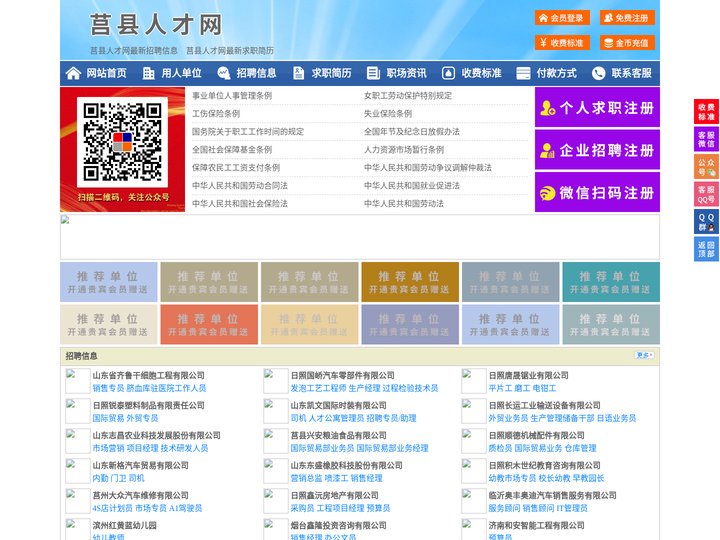The image size is (720, 540).
Task: Click the news icon beside 职场资讯
Action: tap(373, 73)
